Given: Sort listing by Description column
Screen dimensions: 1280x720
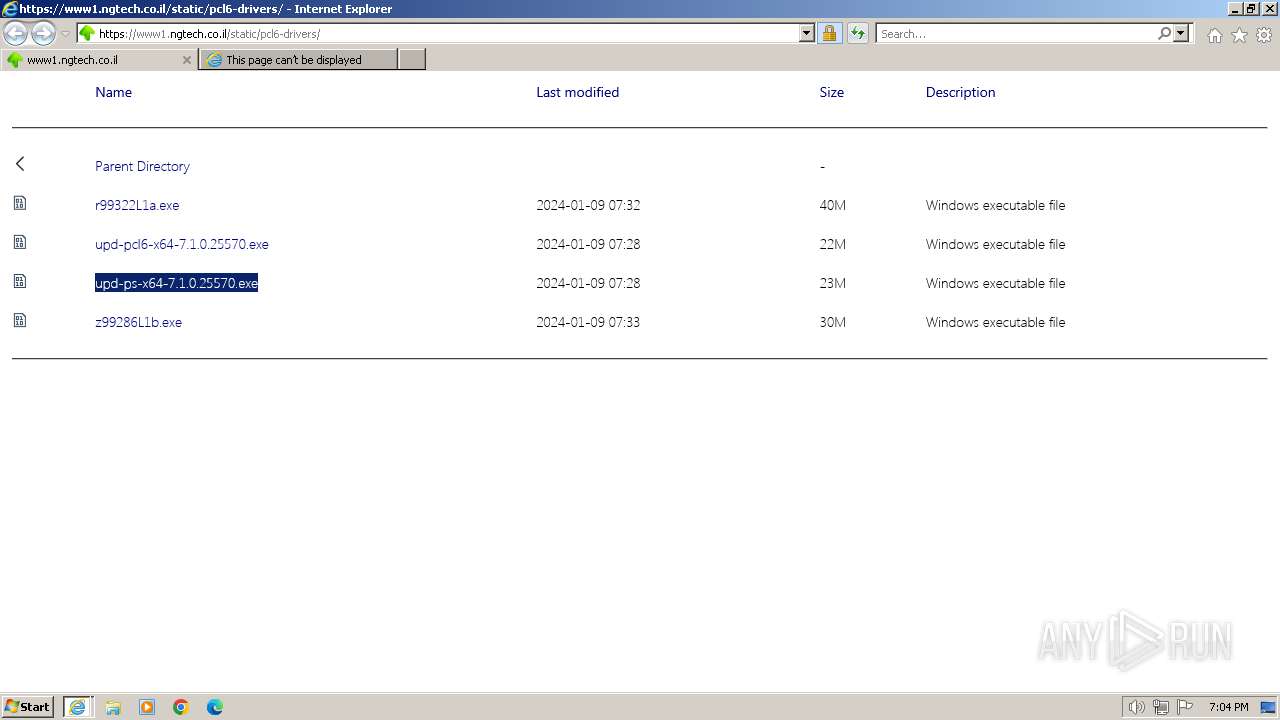Looking at the screenshot, I should point(960,92).
